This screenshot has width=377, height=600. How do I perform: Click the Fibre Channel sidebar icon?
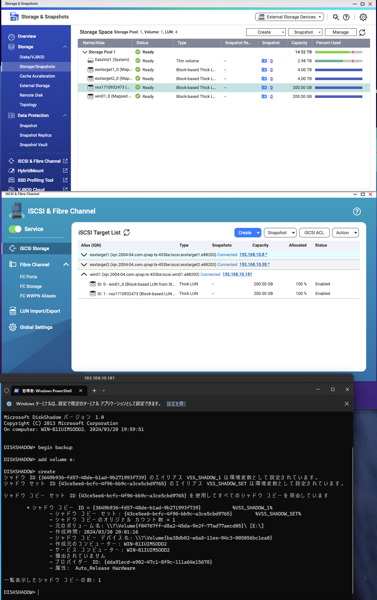pyautogui.click(x=13, y=264)
